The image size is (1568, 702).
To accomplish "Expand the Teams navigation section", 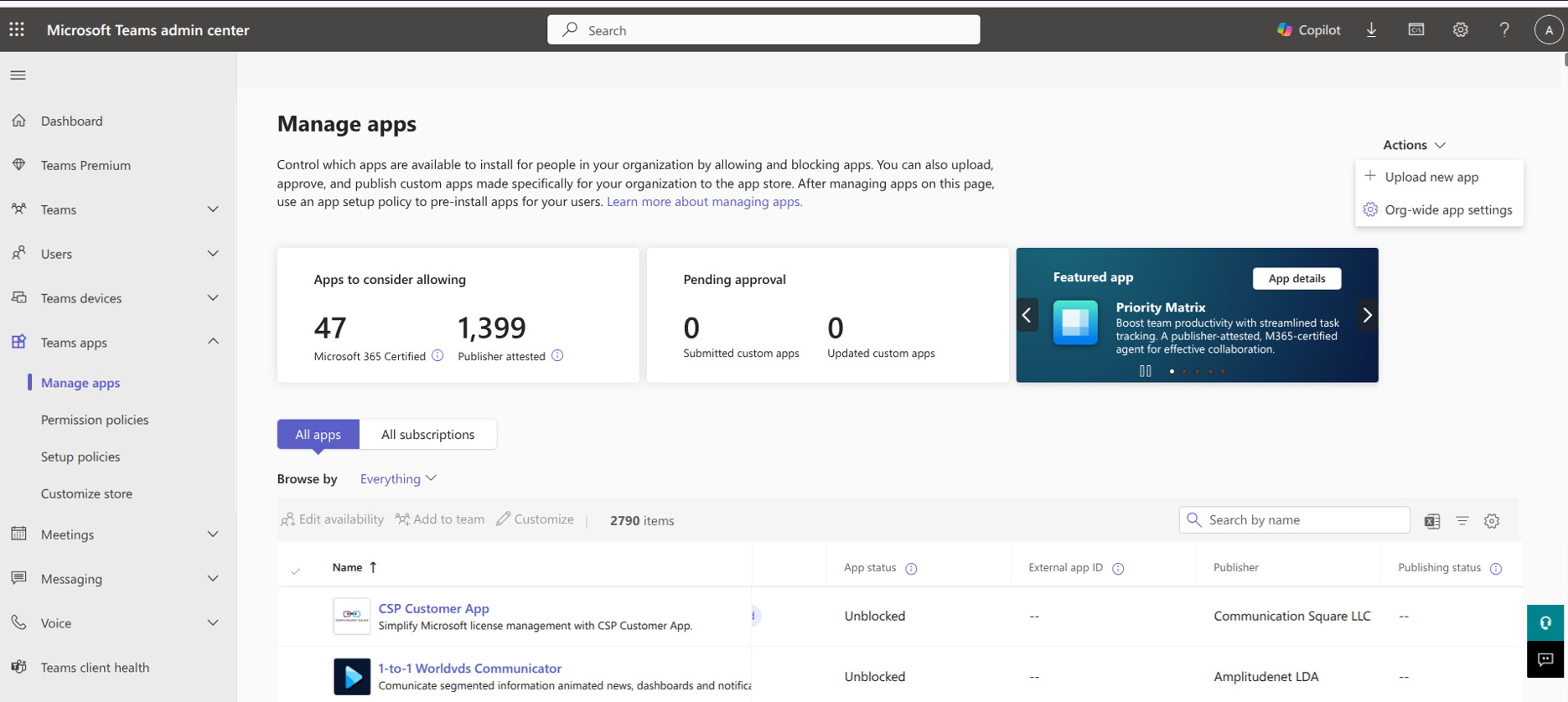I will pyautogui.click(x=213, y=209).
